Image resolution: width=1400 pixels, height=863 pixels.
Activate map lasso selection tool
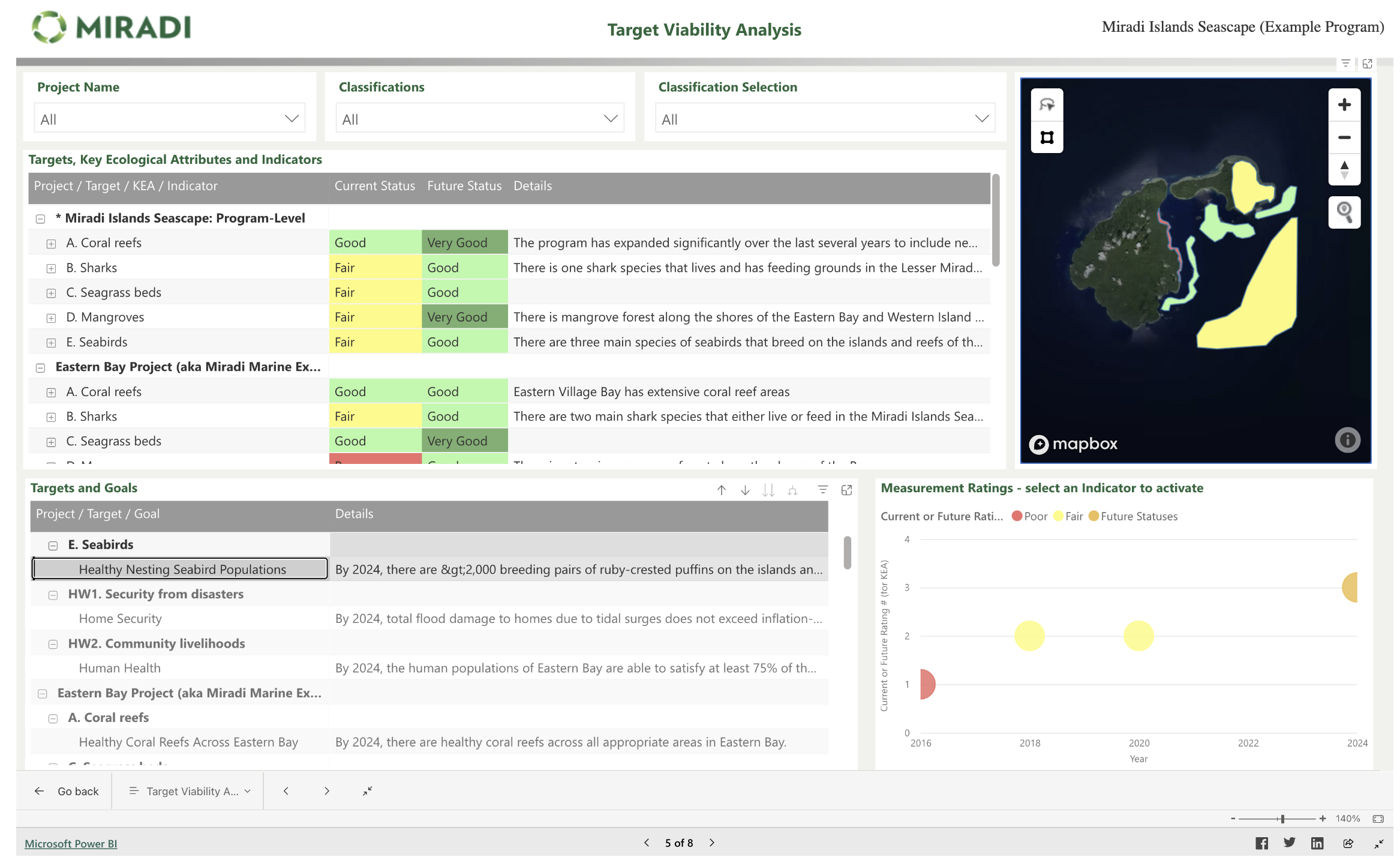[x=1047, y=105]
